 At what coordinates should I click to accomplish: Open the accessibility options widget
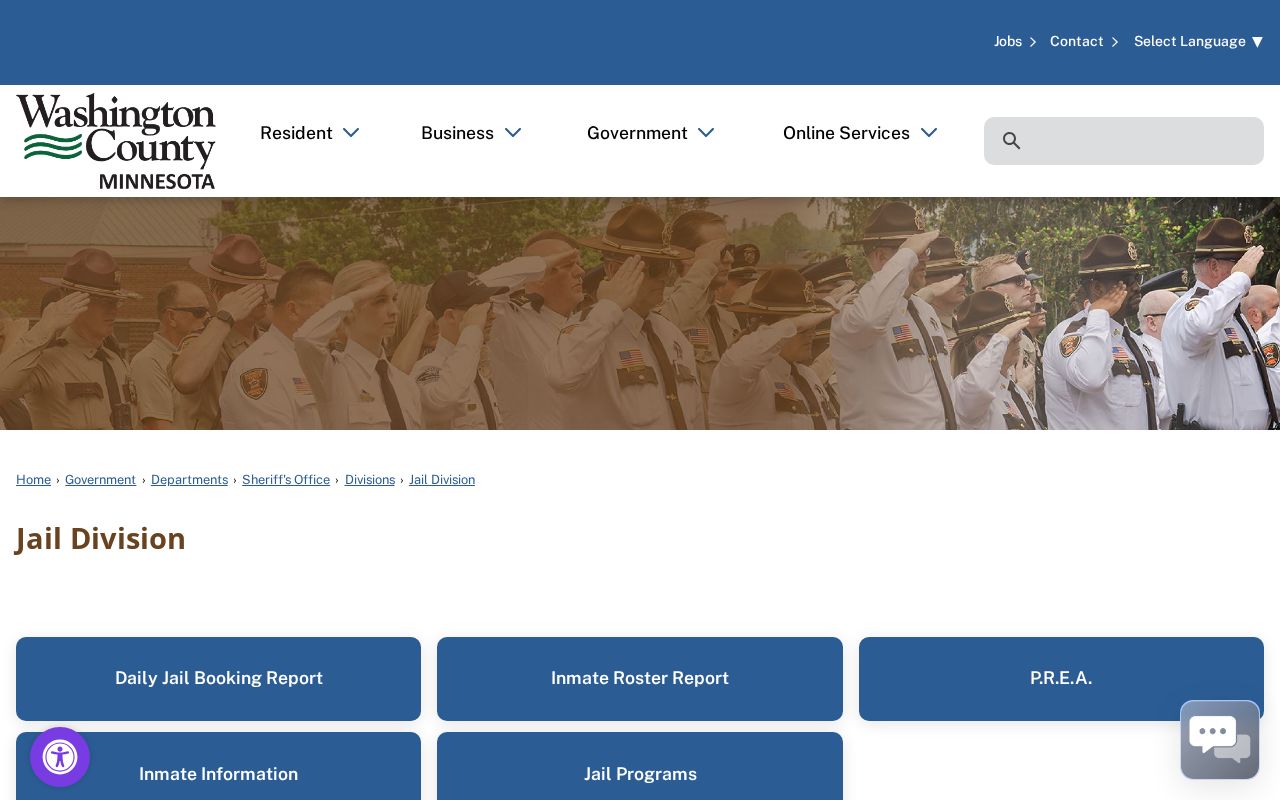click(60, 757)
